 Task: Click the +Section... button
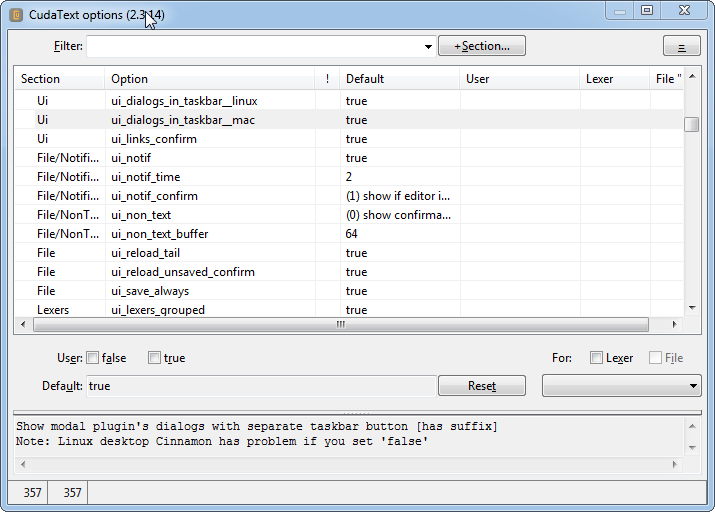coord(482,46)
